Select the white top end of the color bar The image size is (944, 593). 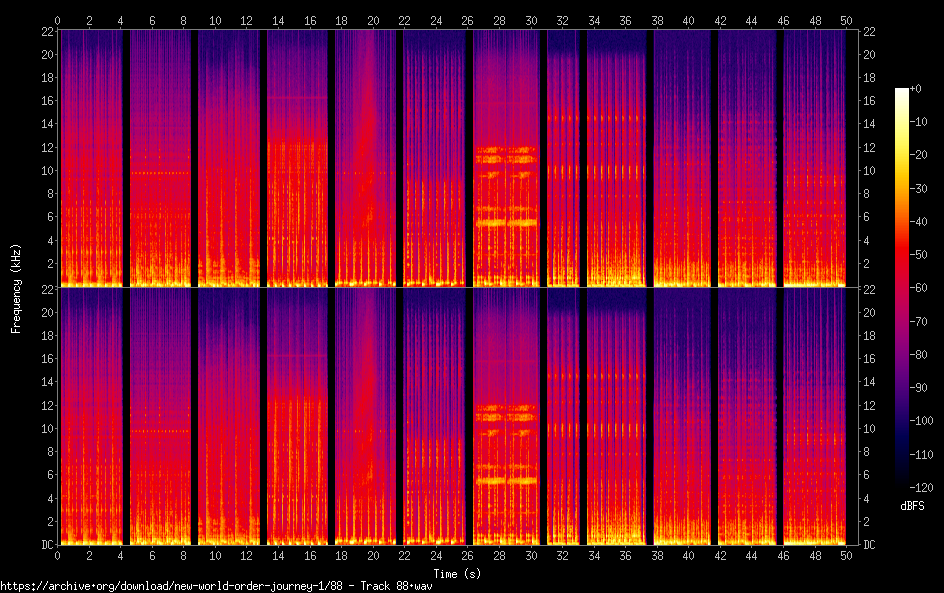(x=902, y=91)
